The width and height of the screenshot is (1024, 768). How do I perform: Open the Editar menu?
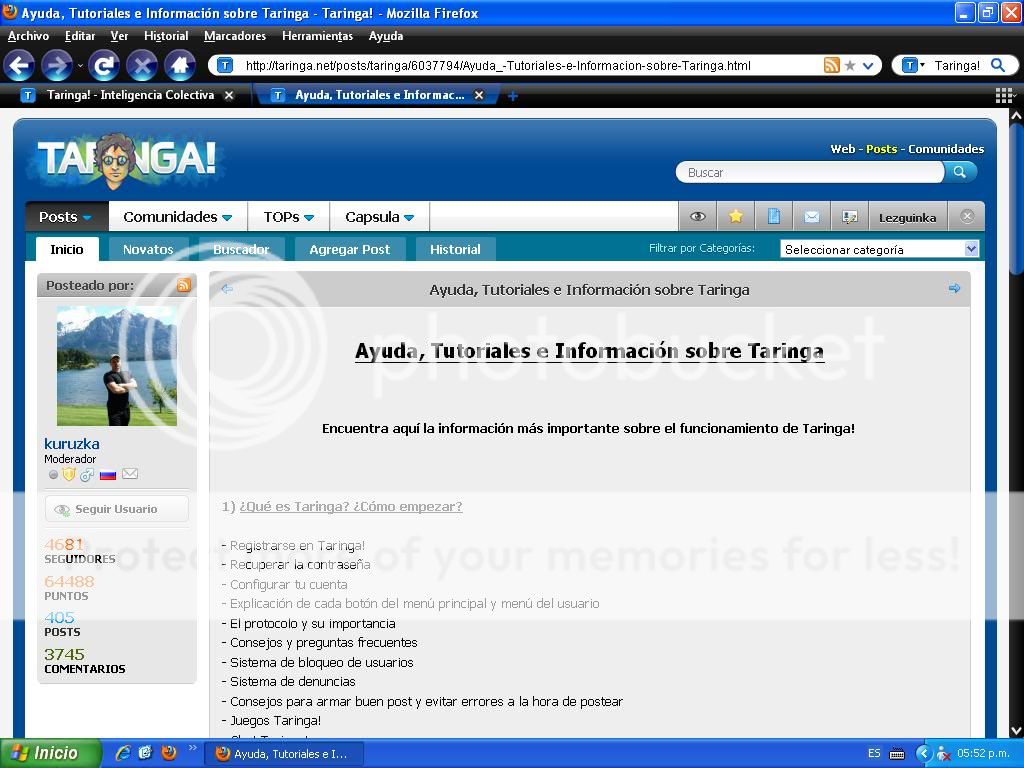80,36
